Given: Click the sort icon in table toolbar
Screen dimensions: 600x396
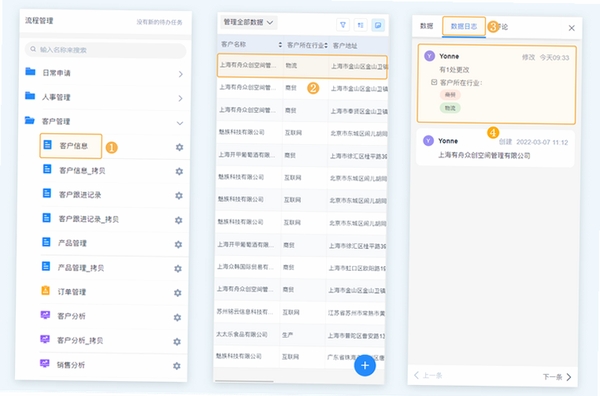Looking at the screenshot, I should 360,25.
